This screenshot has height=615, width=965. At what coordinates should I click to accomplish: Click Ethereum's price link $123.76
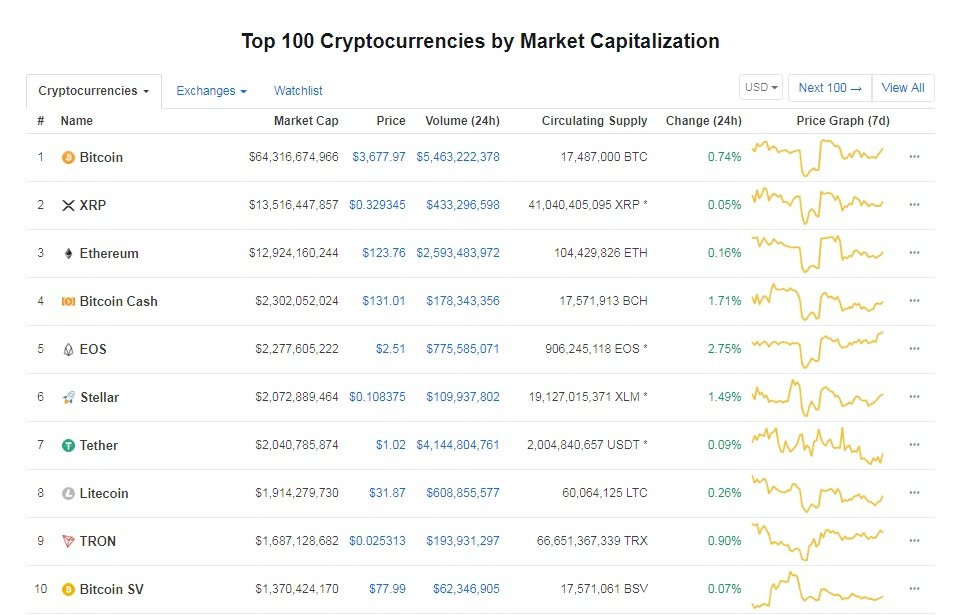tap(384, 253)
